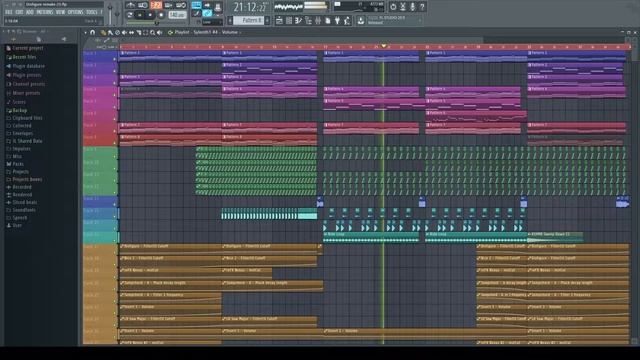Select the Slice tool in playlist toolbar

tap(138, 32)
